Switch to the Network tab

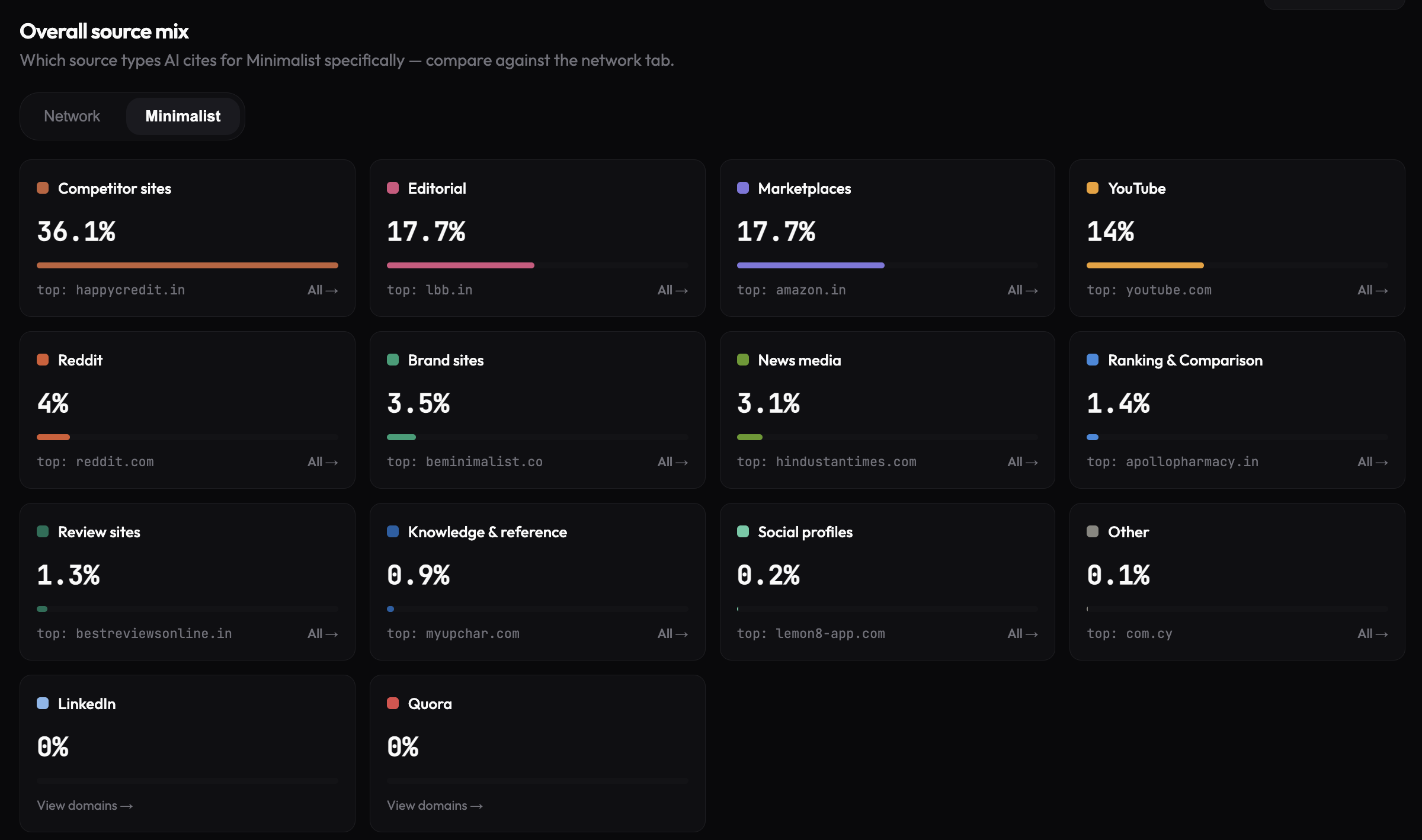[72, 116]
